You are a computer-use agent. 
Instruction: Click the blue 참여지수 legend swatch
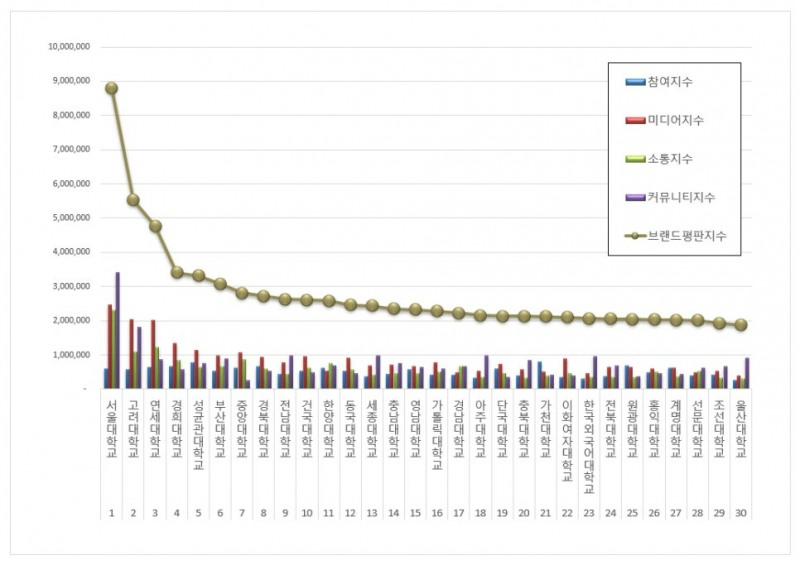(635, 82)
